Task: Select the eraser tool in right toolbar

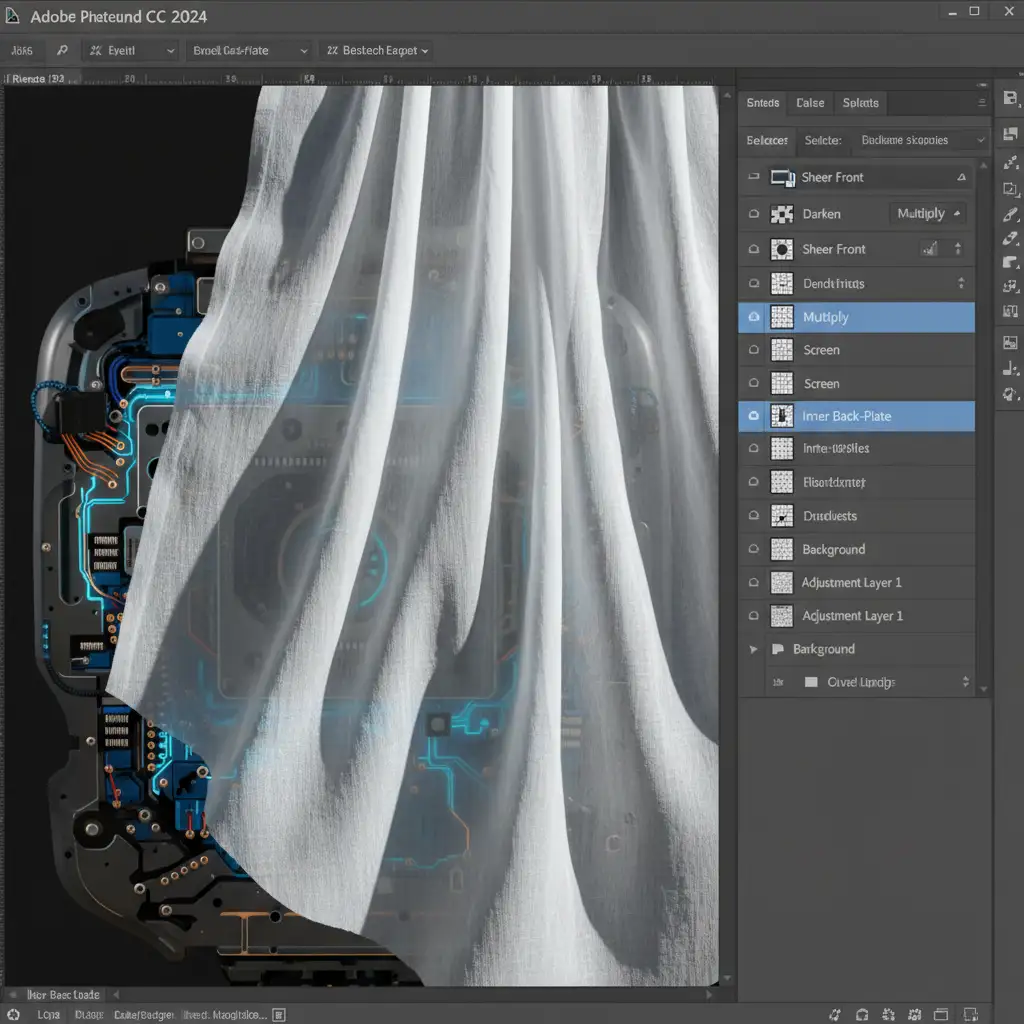Action: tap(1010, 239)
